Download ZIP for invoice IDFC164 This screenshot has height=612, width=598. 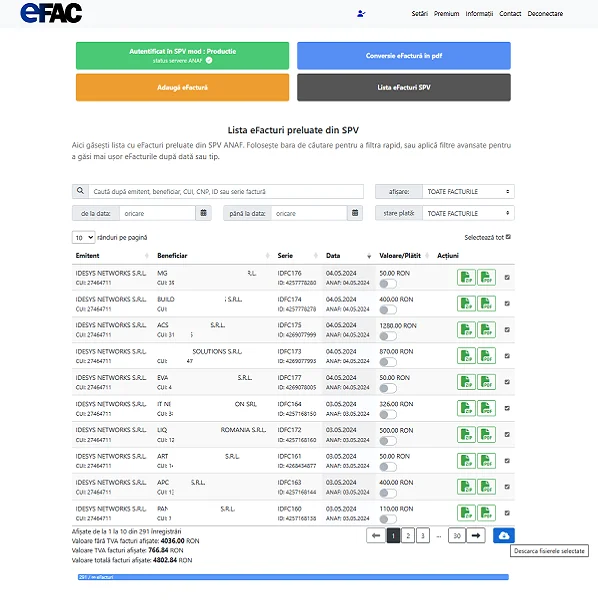(466, 408)
